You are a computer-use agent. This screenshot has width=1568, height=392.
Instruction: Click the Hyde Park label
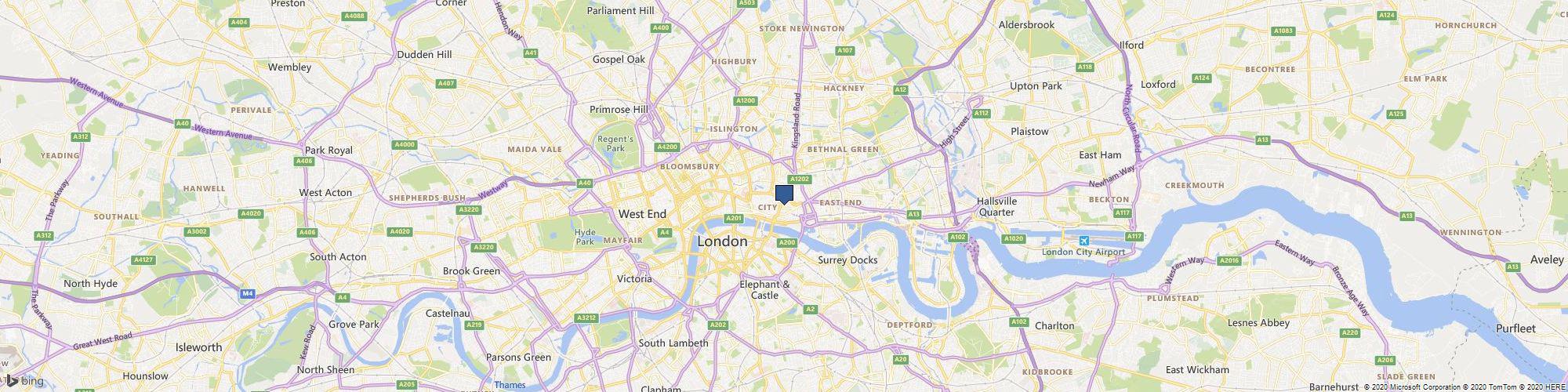point(585,237)
